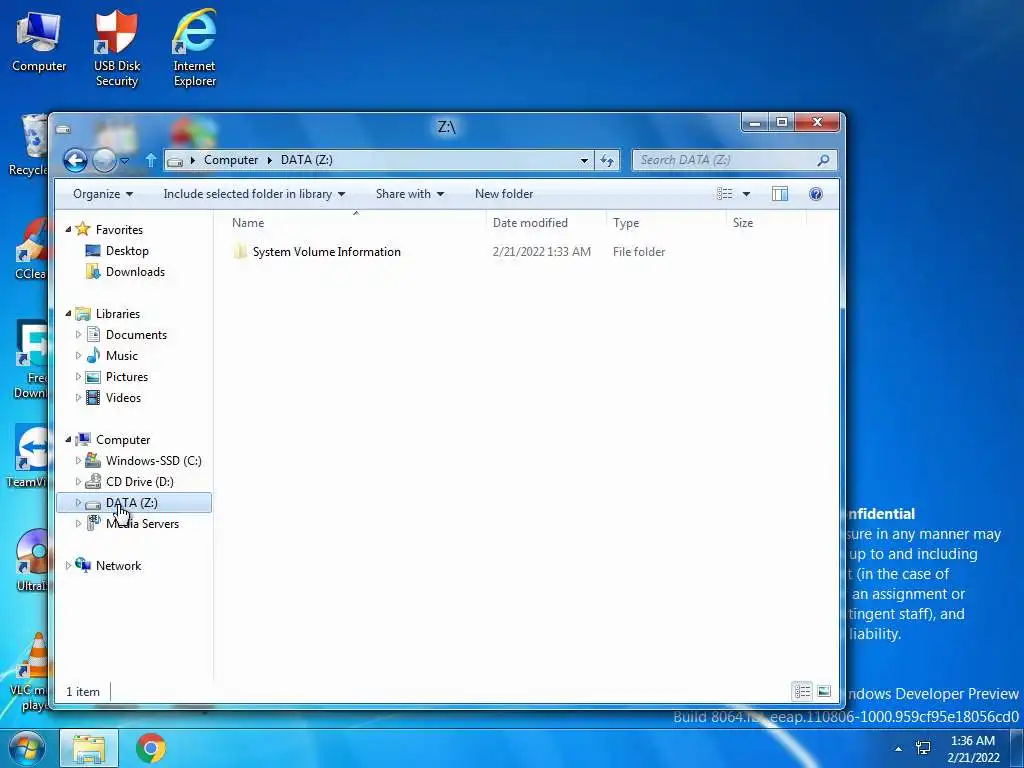Change your view icon button
Viewport: 1024px width, 768px height.
[724, 194]
